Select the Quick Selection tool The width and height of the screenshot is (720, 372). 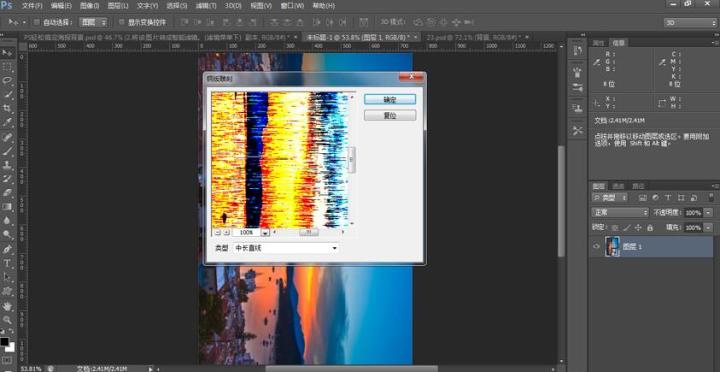(x=7, y=94)
